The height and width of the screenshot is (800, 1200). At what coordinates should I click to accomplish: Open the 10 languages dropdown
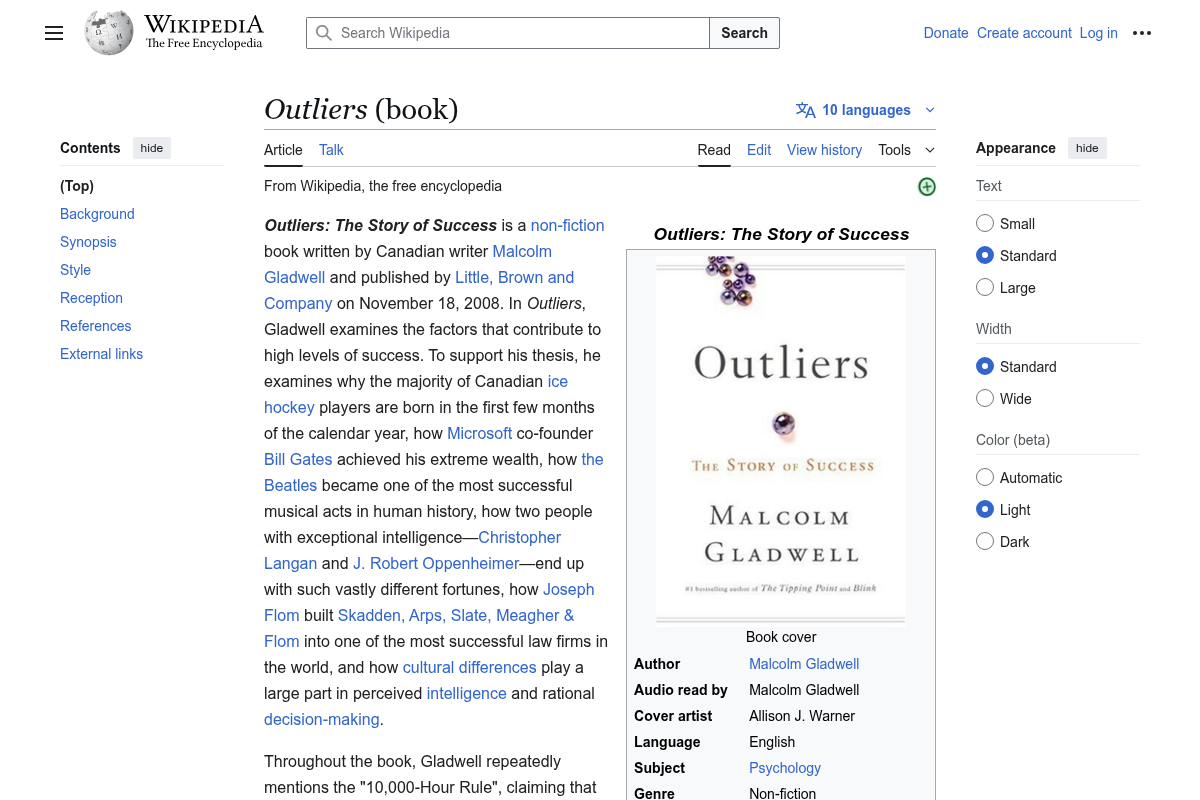[866, 110]
